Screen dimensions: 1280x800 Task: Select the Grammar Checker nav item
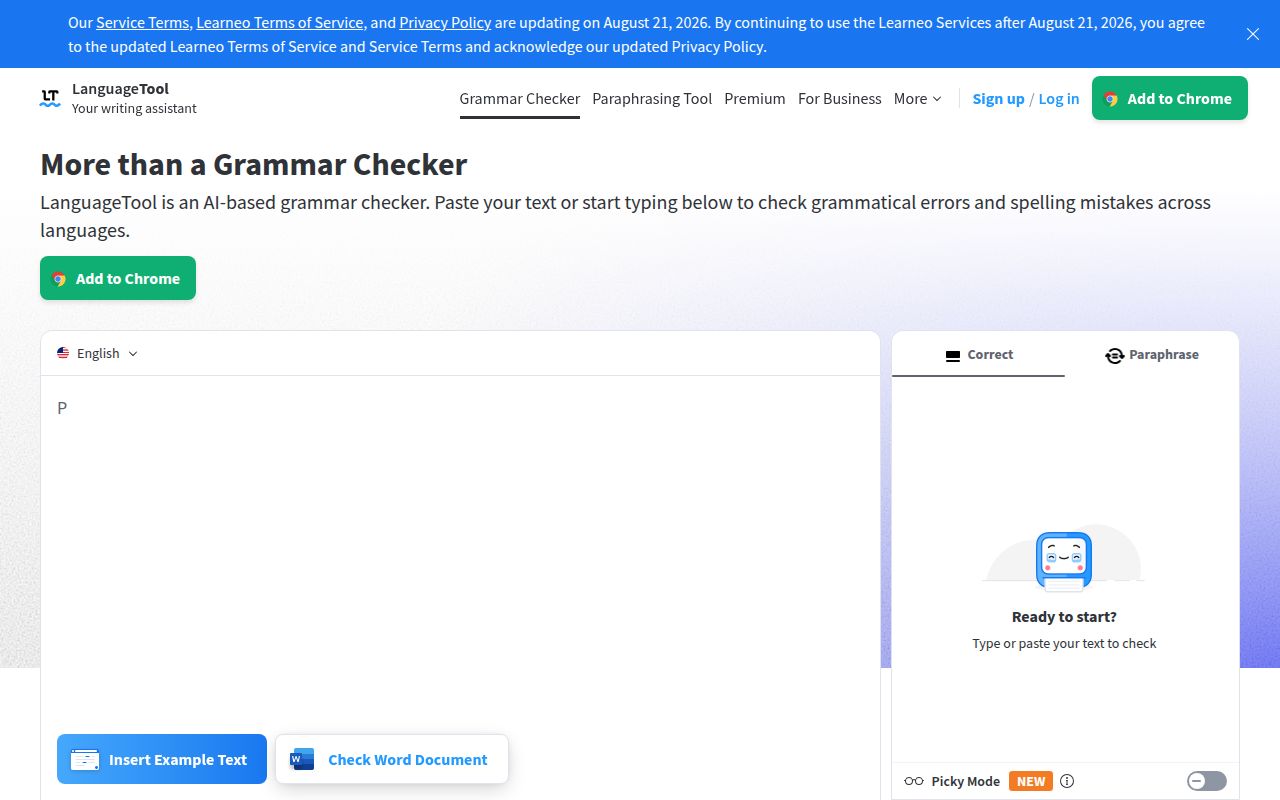pyautogui.click(x=520, y=98)
